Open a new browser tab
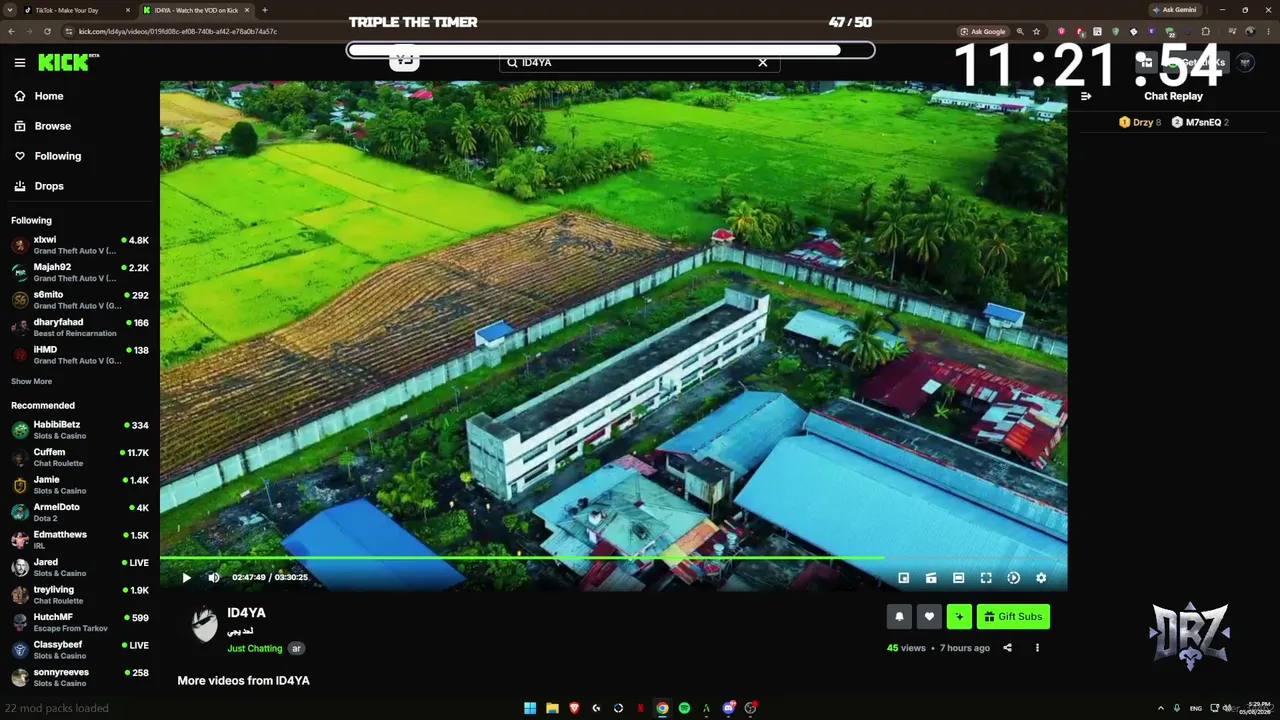 pos(264,10)
